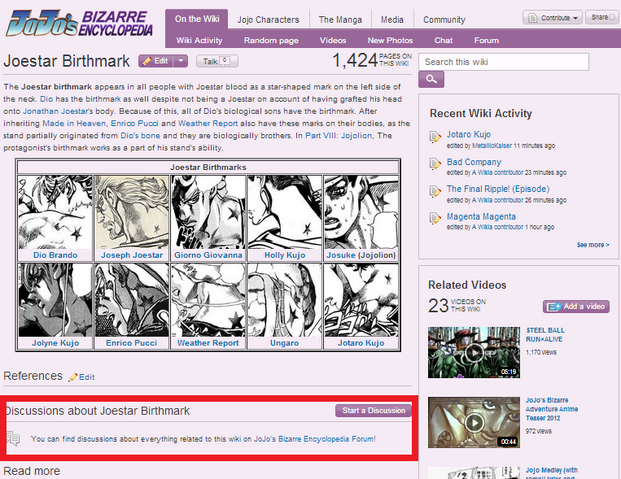Open the Josuke (Jojolion) birthmark image

[x=361, y=213]
